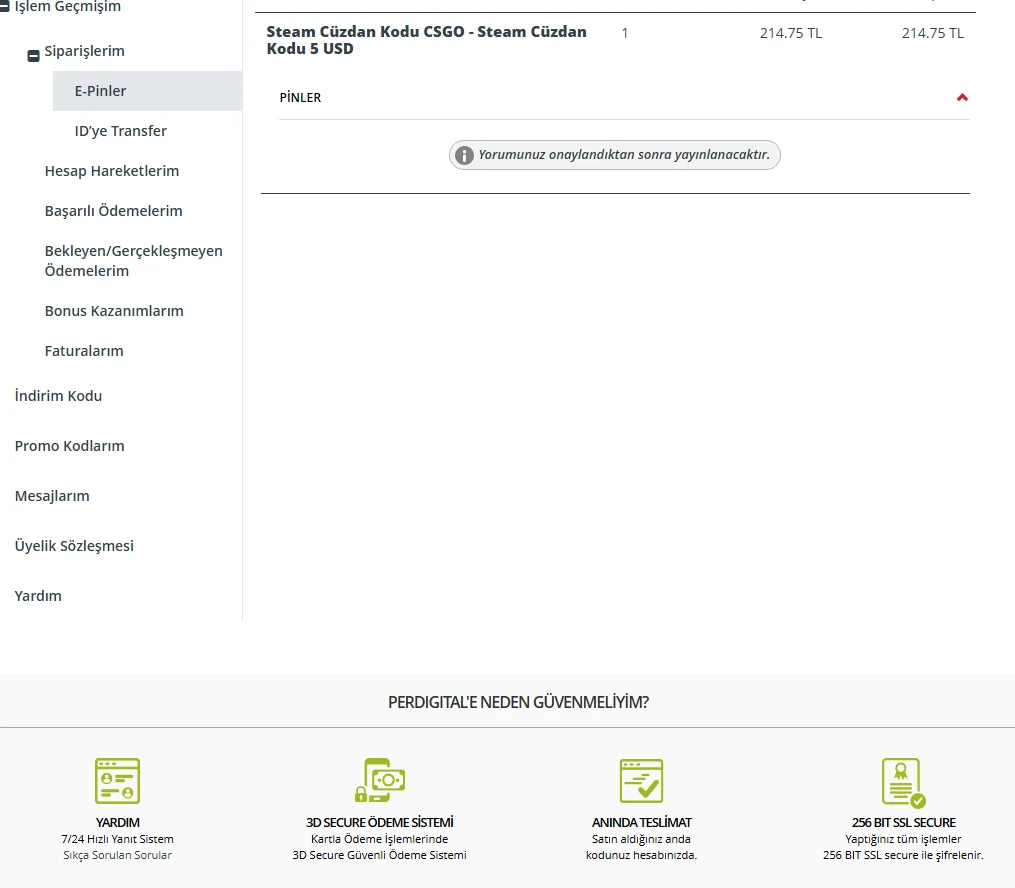Click the info icon in the comment notice
The width and height of the screenshot is (1015, 888).
463,155
